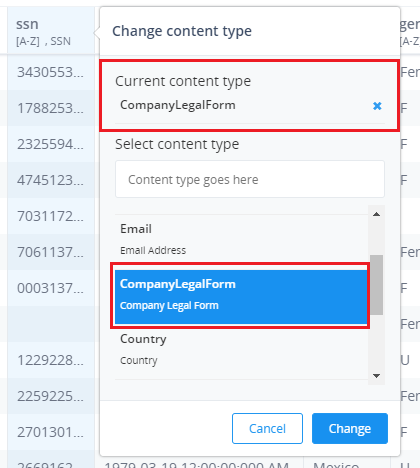Select the CompanyLegalForm list option
Image resolution: width=420 pixels, height=468 pixels.
(241, 294)
